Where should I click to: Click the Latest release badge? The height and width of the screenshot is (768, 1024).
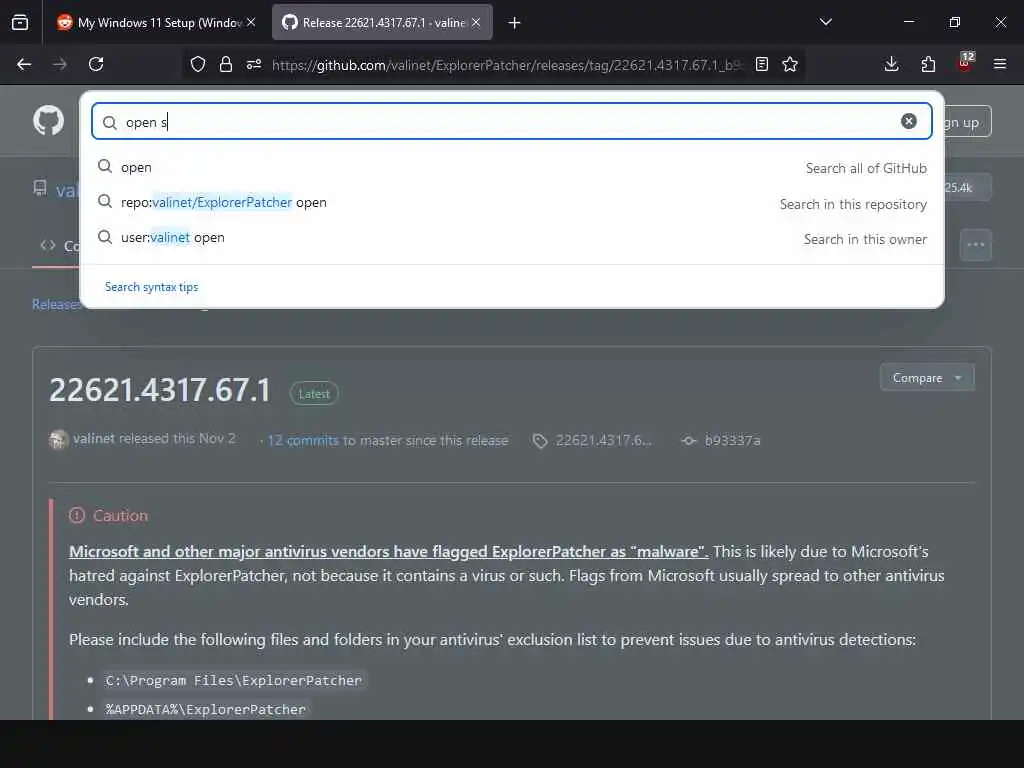click(314, 394)
